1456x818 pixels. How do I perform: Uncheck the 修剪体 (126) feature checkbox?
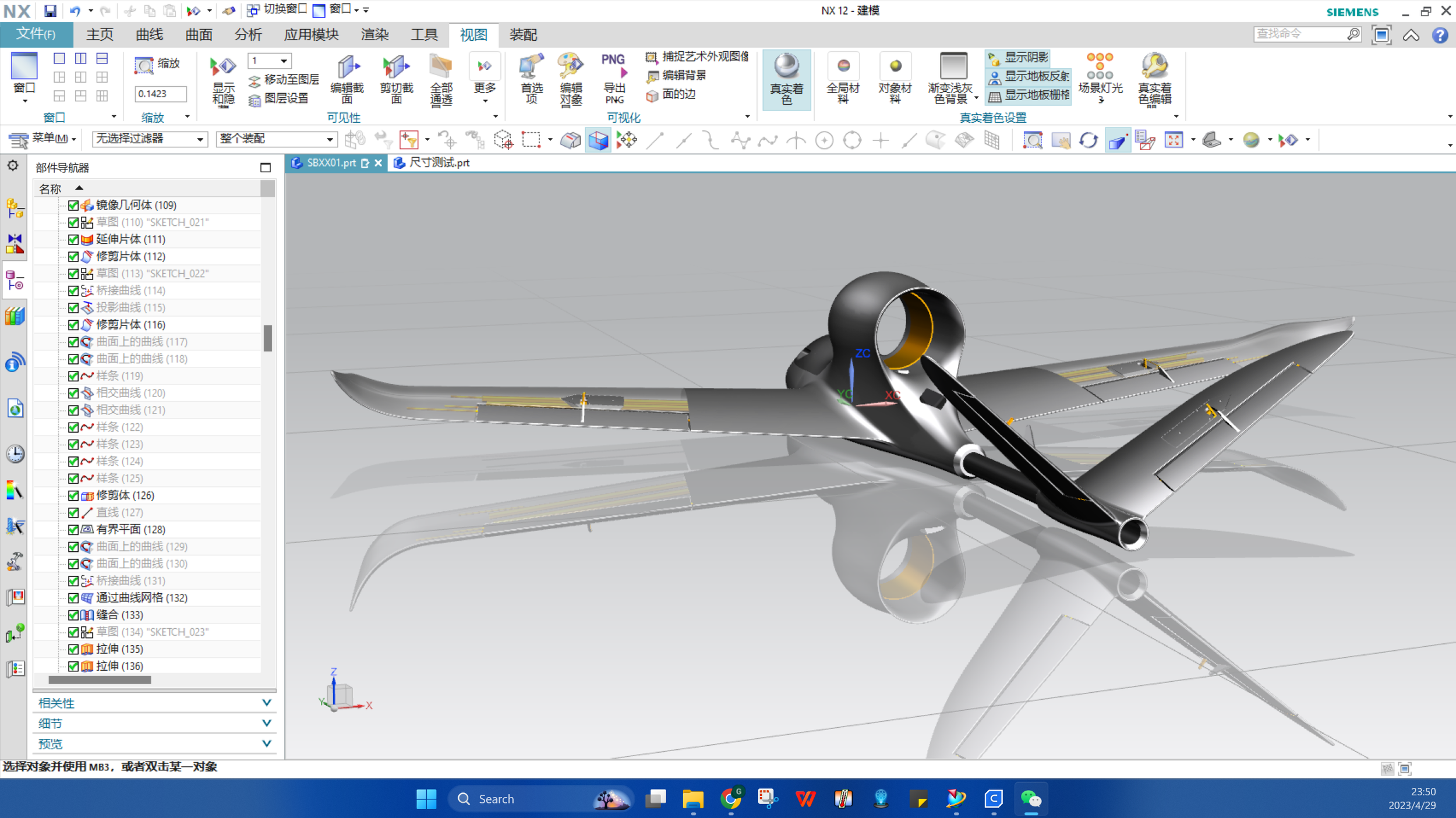pos(73,495)
